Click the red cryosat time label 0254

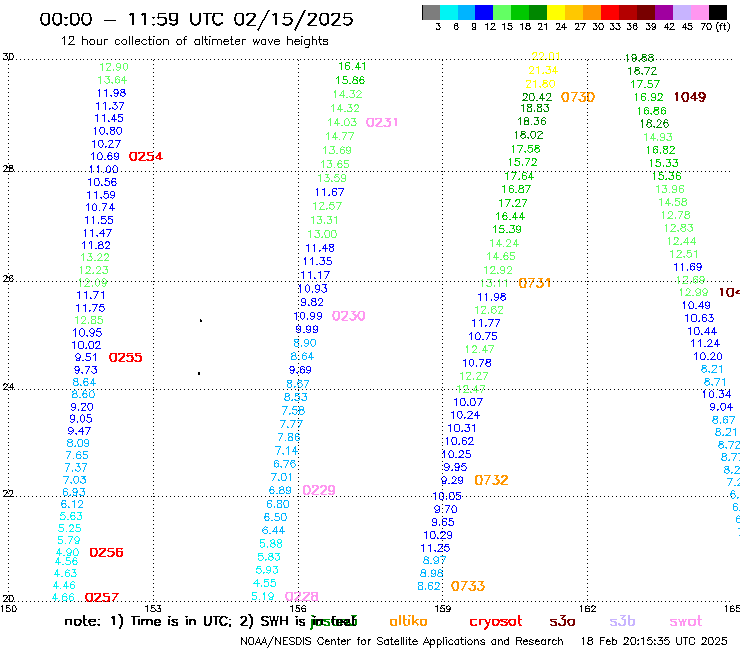(146, 156)
